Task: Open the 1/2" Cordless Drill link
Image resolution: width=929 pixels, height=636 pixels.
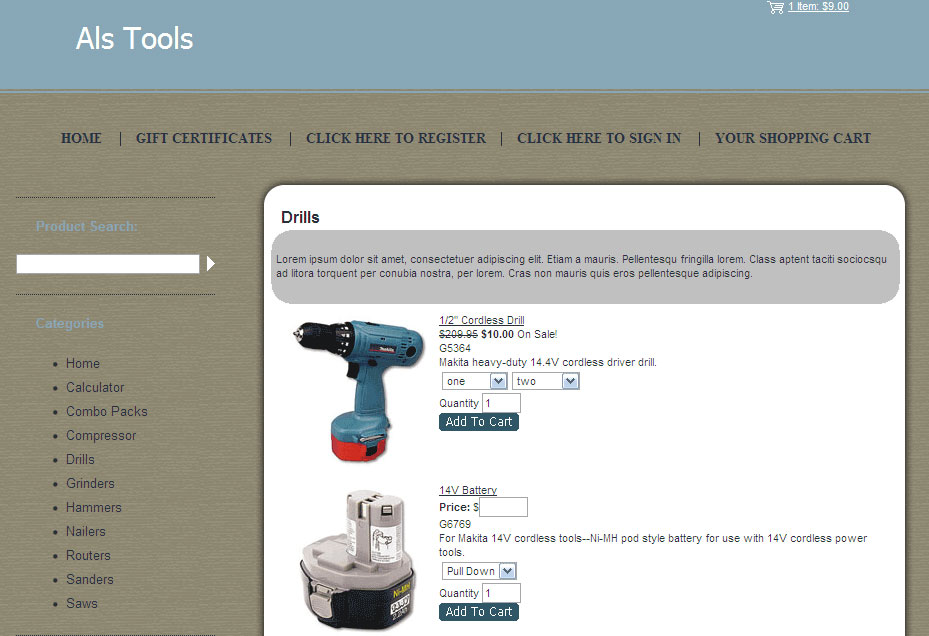Action: 481,321
